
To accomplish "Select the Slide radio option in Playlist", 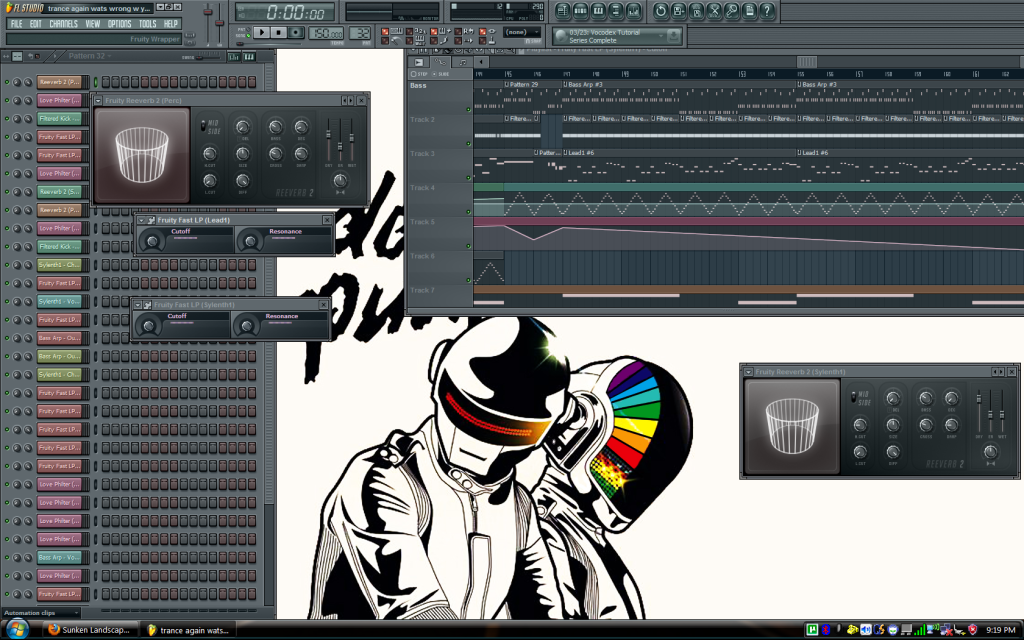I will (435, 74).
